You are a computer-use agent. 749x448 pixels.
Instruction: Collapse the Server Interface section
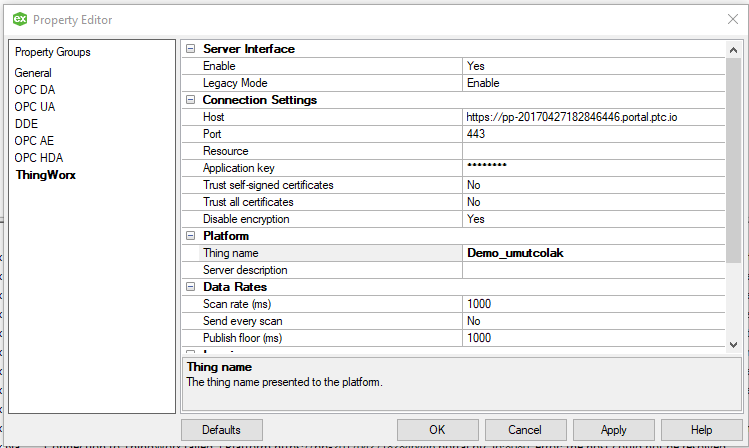tap(191, 49)
